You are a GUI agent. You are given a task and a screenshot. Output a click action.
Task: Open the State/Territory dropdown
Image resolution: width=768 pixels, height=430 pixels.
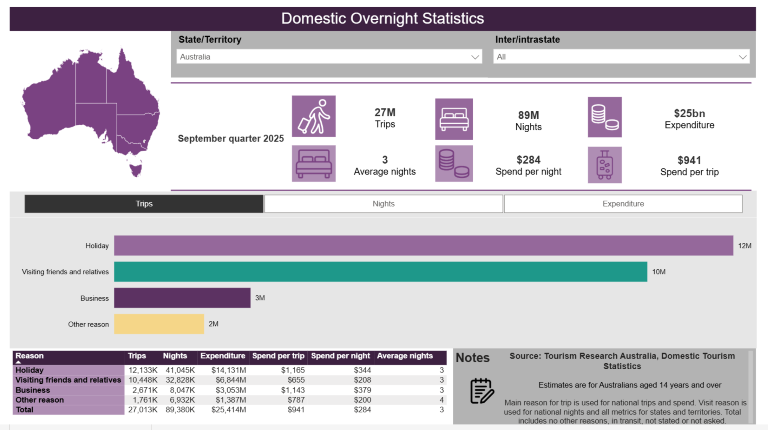pos(330,57)
